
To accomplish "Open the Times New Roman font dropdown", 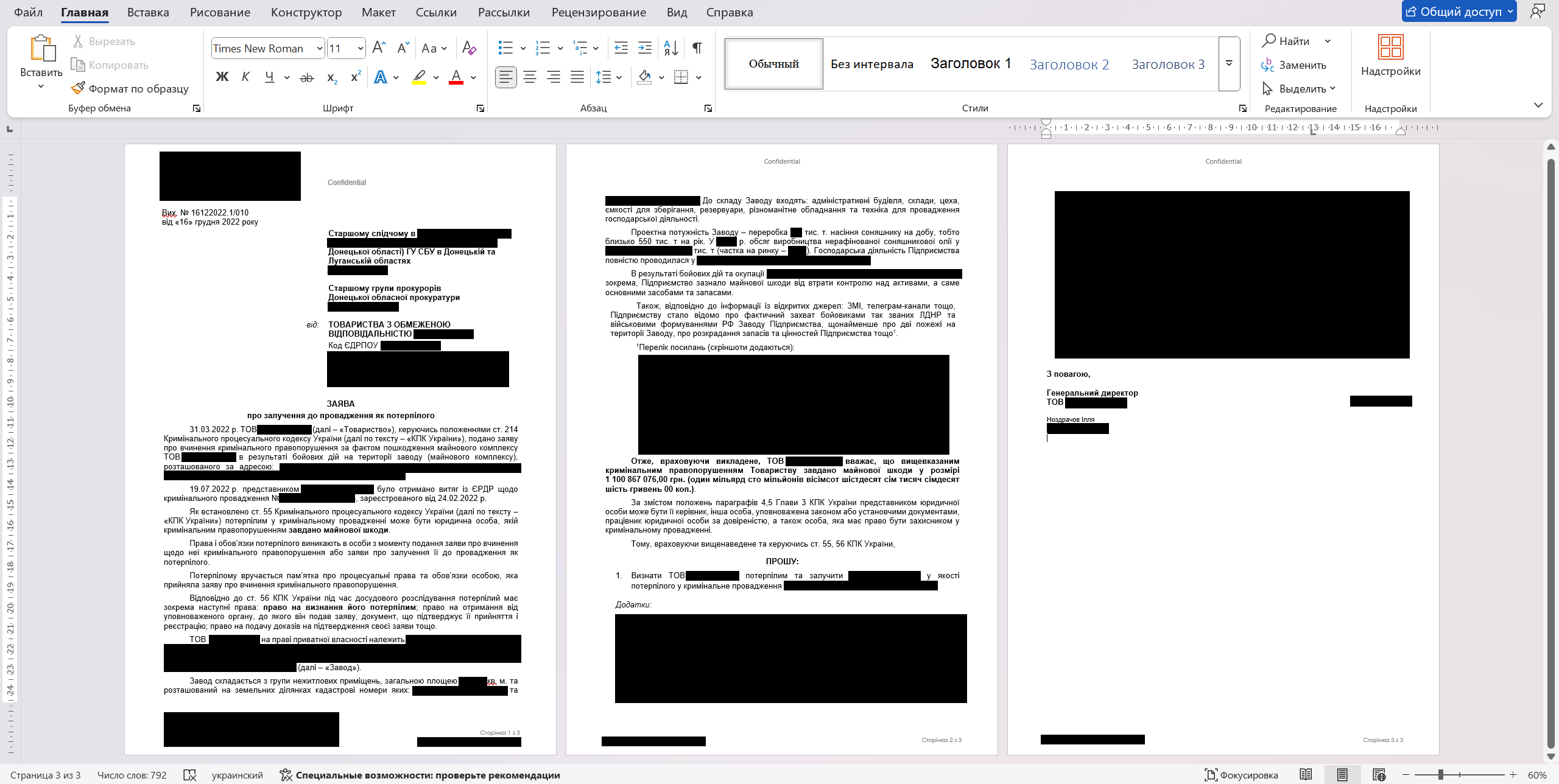I will click(319, 49).
